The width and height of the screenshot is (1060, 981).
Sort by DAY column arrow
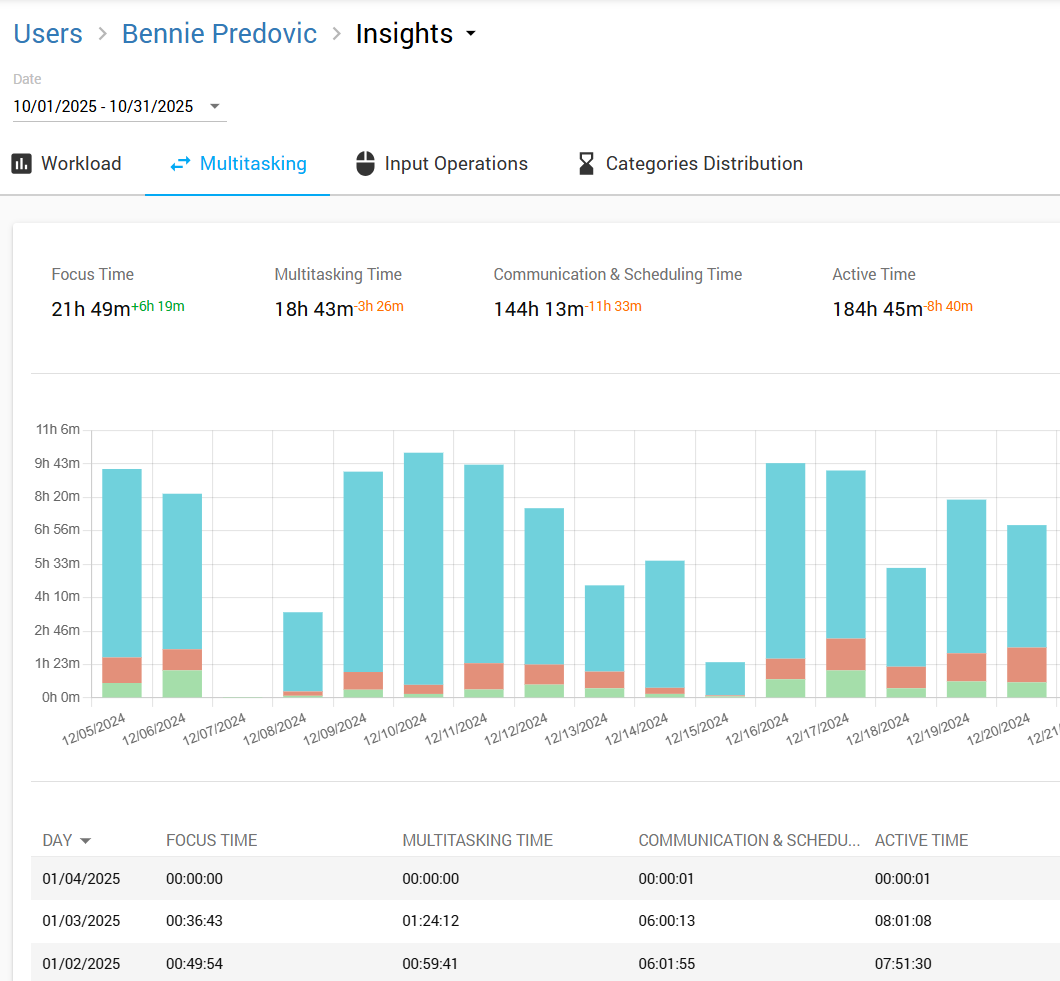tap(85, 840)
